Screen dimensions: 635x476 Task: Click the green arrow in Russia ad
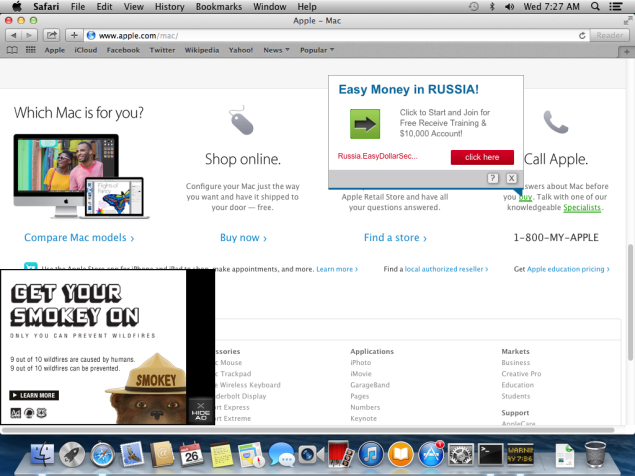point(365,124)
